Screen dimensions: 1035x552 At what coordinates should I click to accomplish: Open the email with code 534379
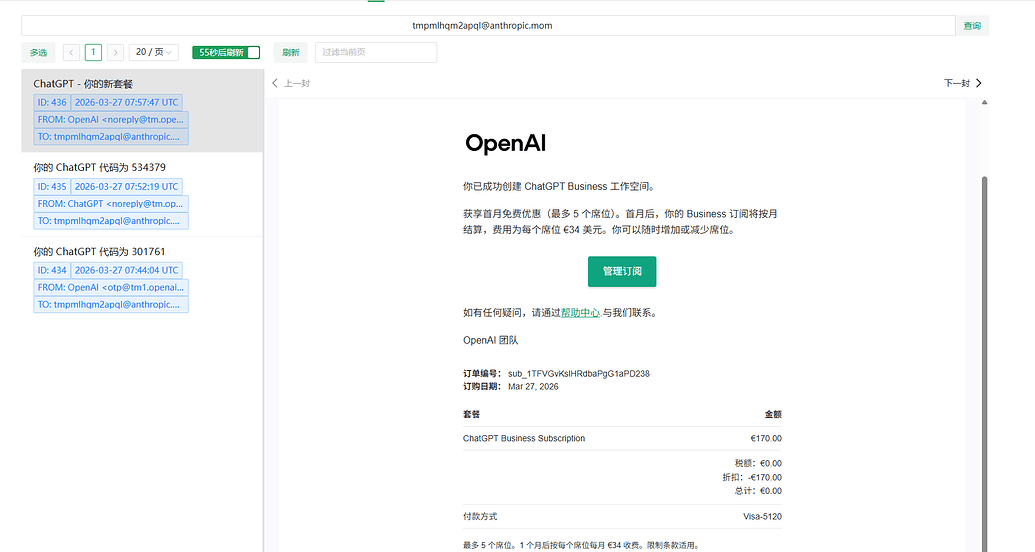coord(143,194)
